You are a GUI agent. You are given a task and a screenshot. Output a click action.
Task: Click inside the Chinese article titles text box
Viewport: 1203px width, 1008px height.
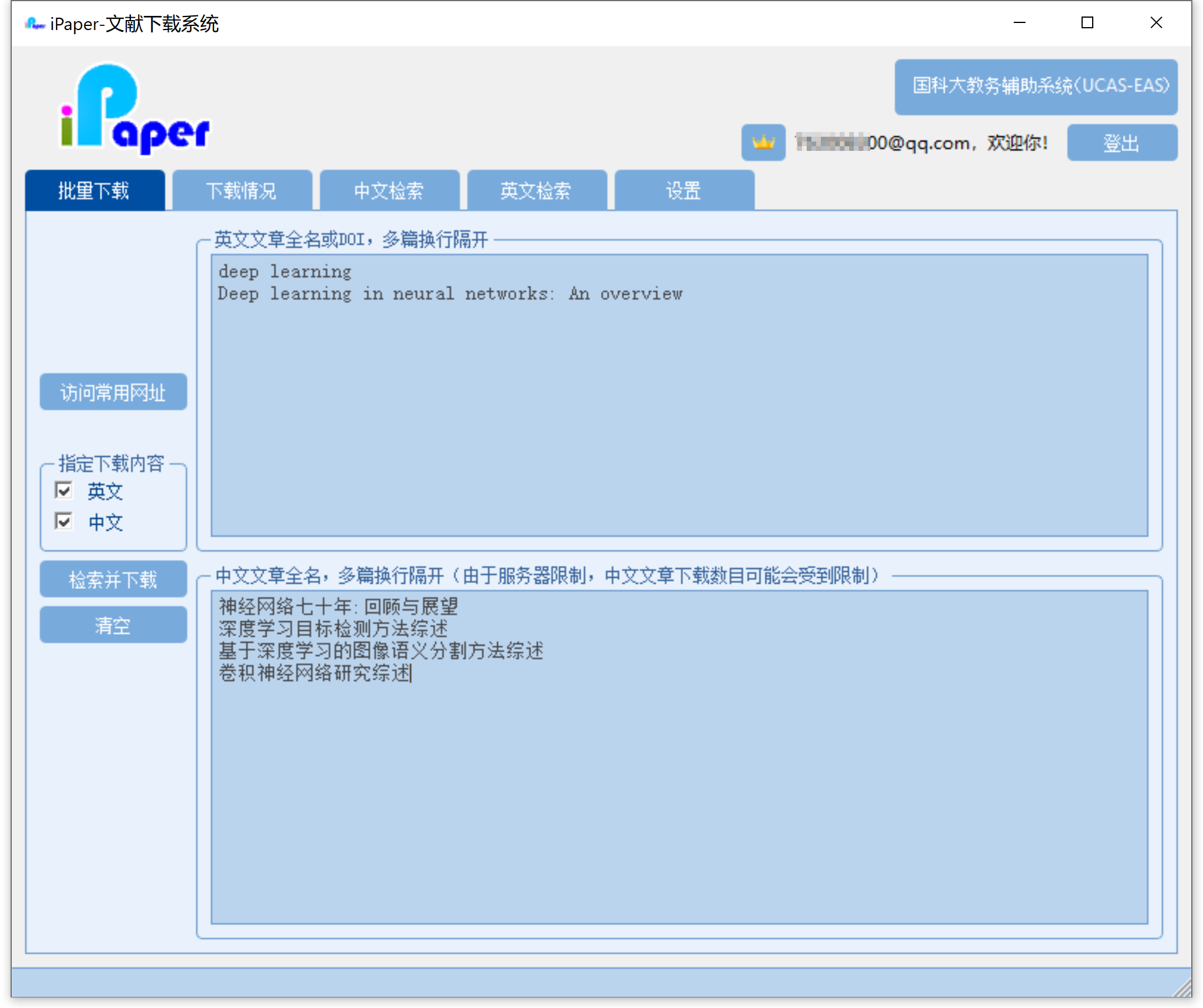(678, 796)
